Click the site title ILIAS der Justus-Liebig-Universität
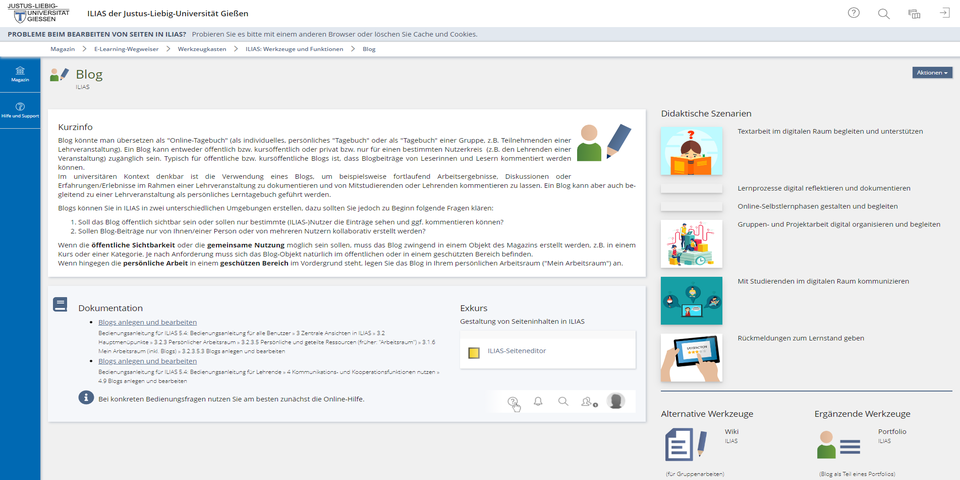This screenshot has width=960, height=480. point(168,13)
